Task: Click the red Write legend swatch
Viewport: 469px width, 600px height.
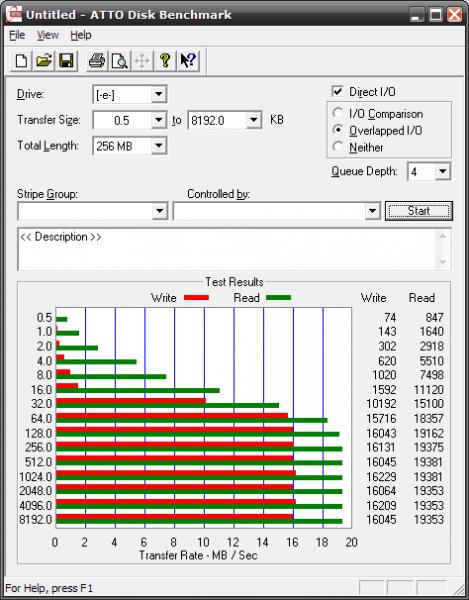Action: pyautogui.click(x=196, y=298)
